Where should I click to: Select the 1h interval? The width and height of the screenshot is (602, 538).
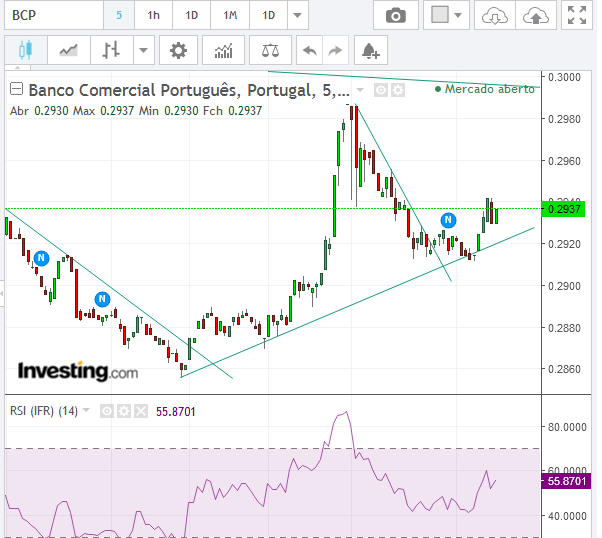(154, 15)
